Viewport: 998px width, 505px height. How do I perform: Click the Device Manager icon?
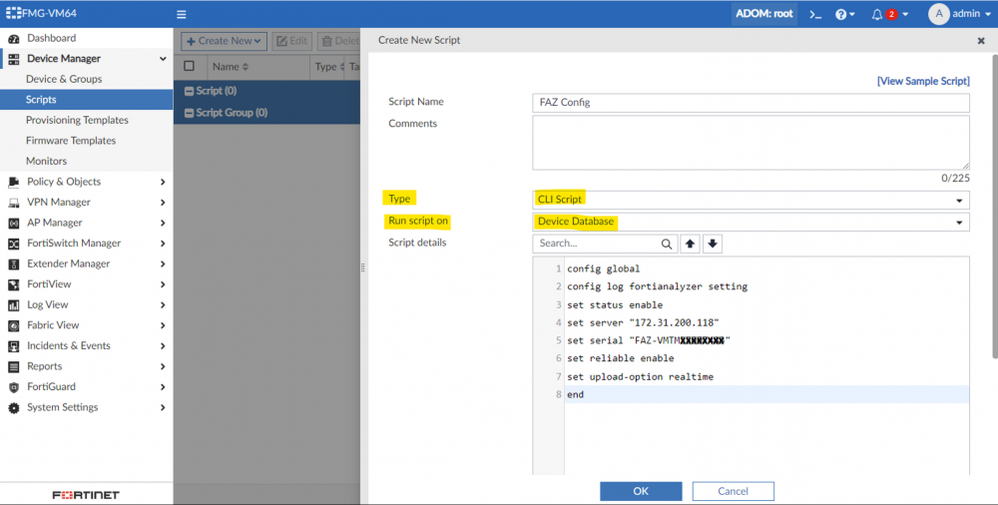click(x=13, y=59)
